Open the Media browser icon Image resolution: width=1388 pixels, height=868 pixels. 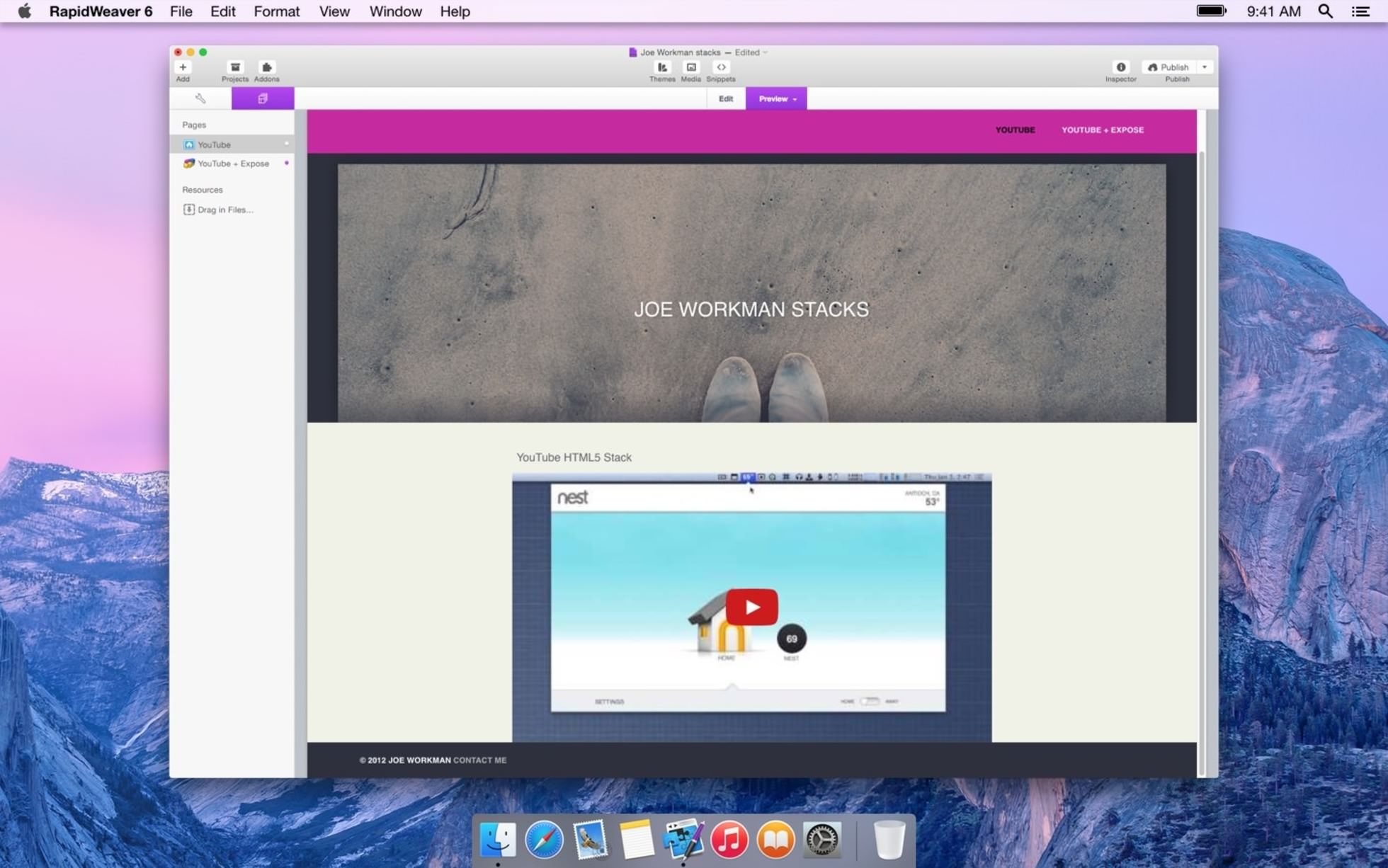(691, 67)
